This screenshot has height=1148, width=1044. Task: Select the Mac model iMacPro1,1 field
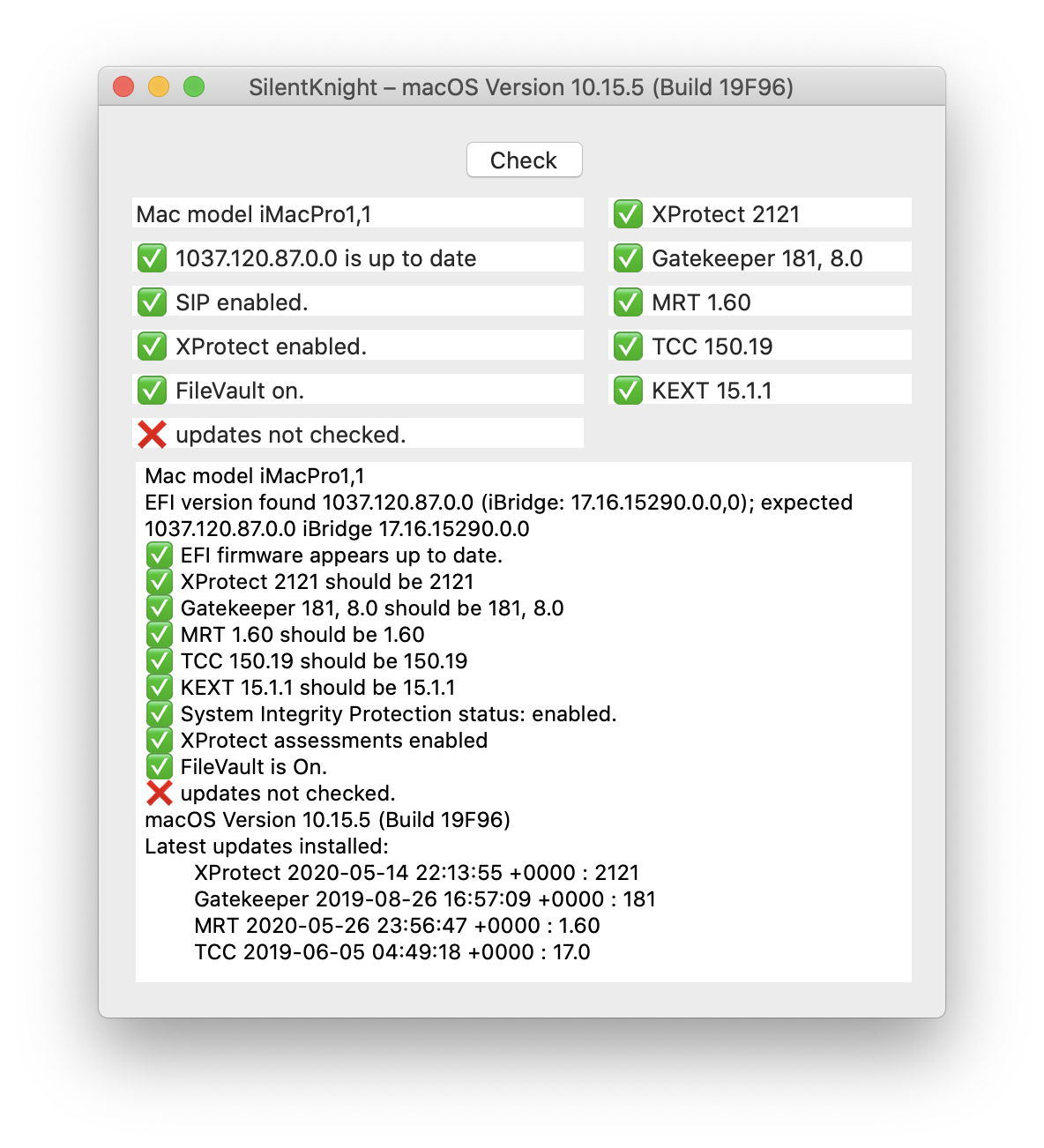click(x=357, y=214)
